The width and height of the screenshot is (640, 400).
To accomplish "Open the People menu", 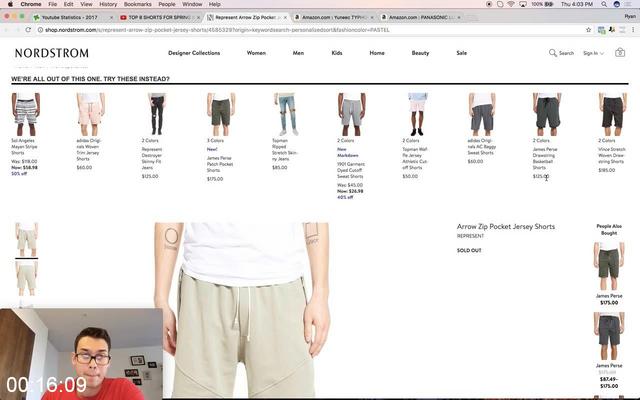I will tap(167, 4).
